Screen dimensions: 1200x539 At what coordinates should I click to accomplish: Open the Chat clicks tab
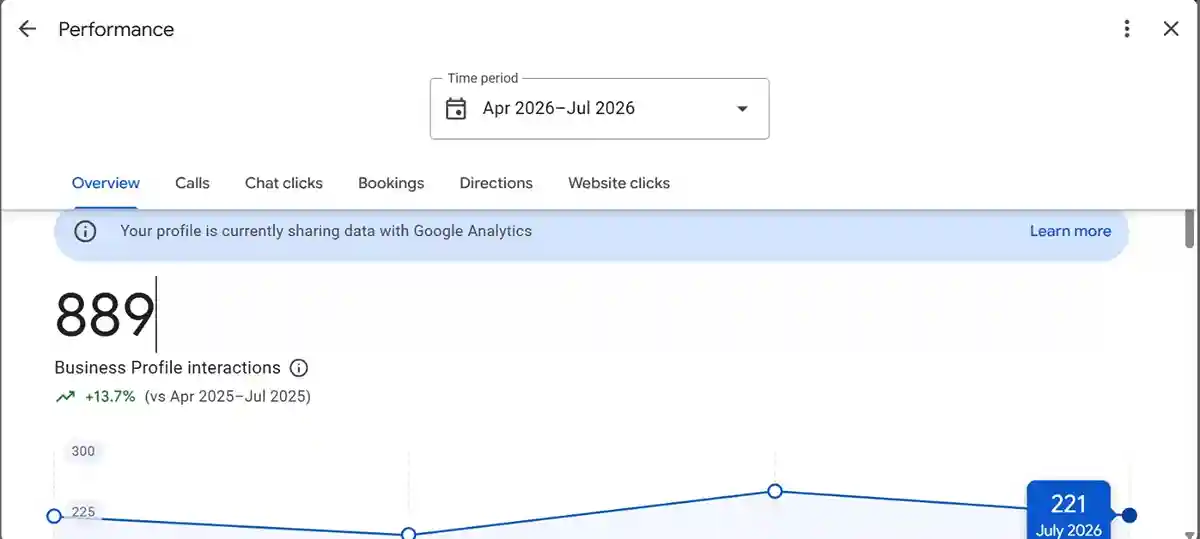tap(284, 183)
